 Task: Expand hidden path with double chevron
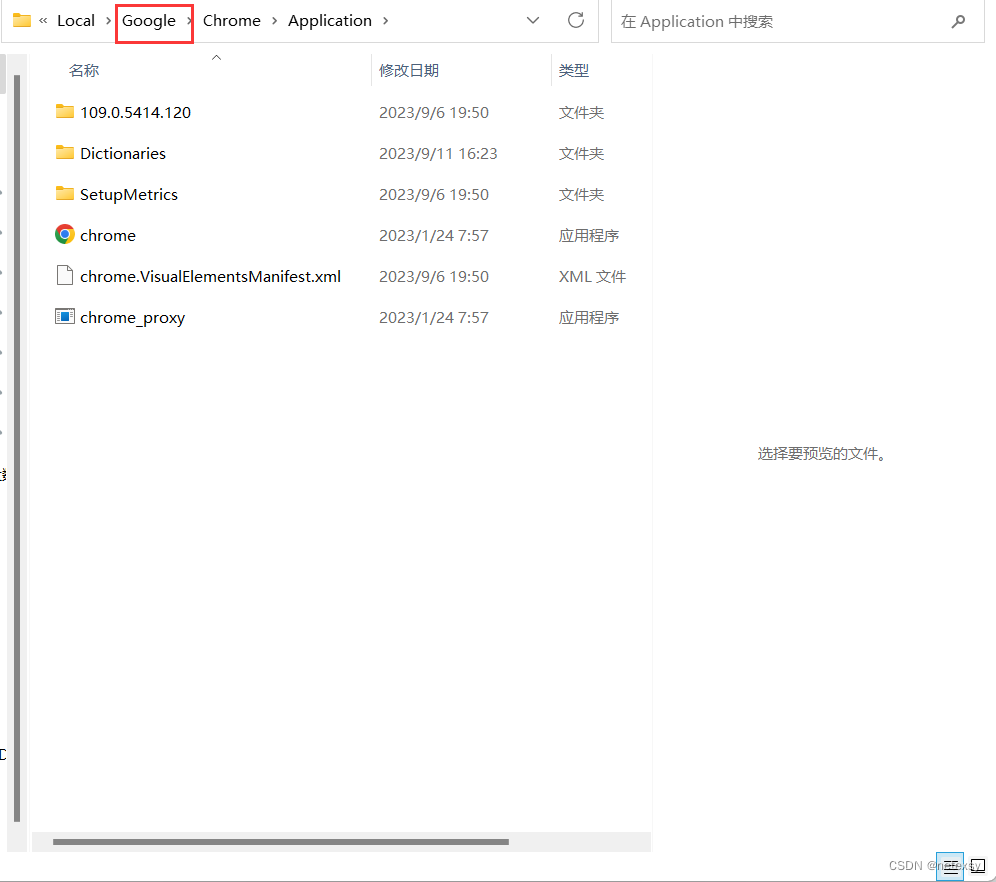[43, 21]
